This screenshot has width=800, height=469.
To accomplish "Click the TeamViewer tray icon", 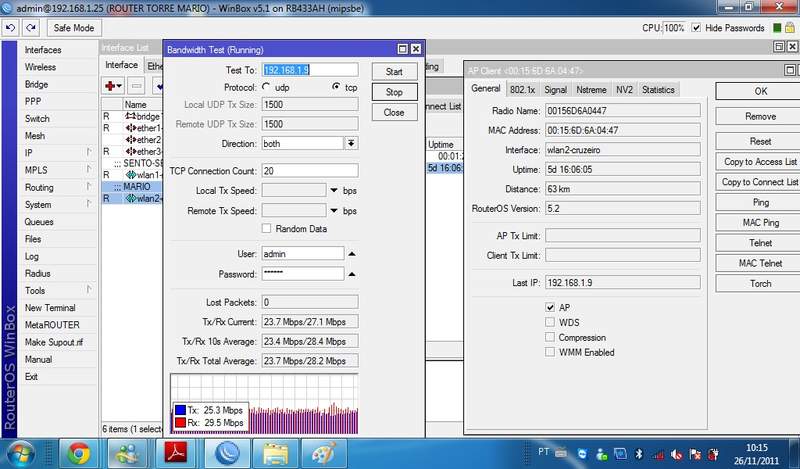I will point(583,454).
